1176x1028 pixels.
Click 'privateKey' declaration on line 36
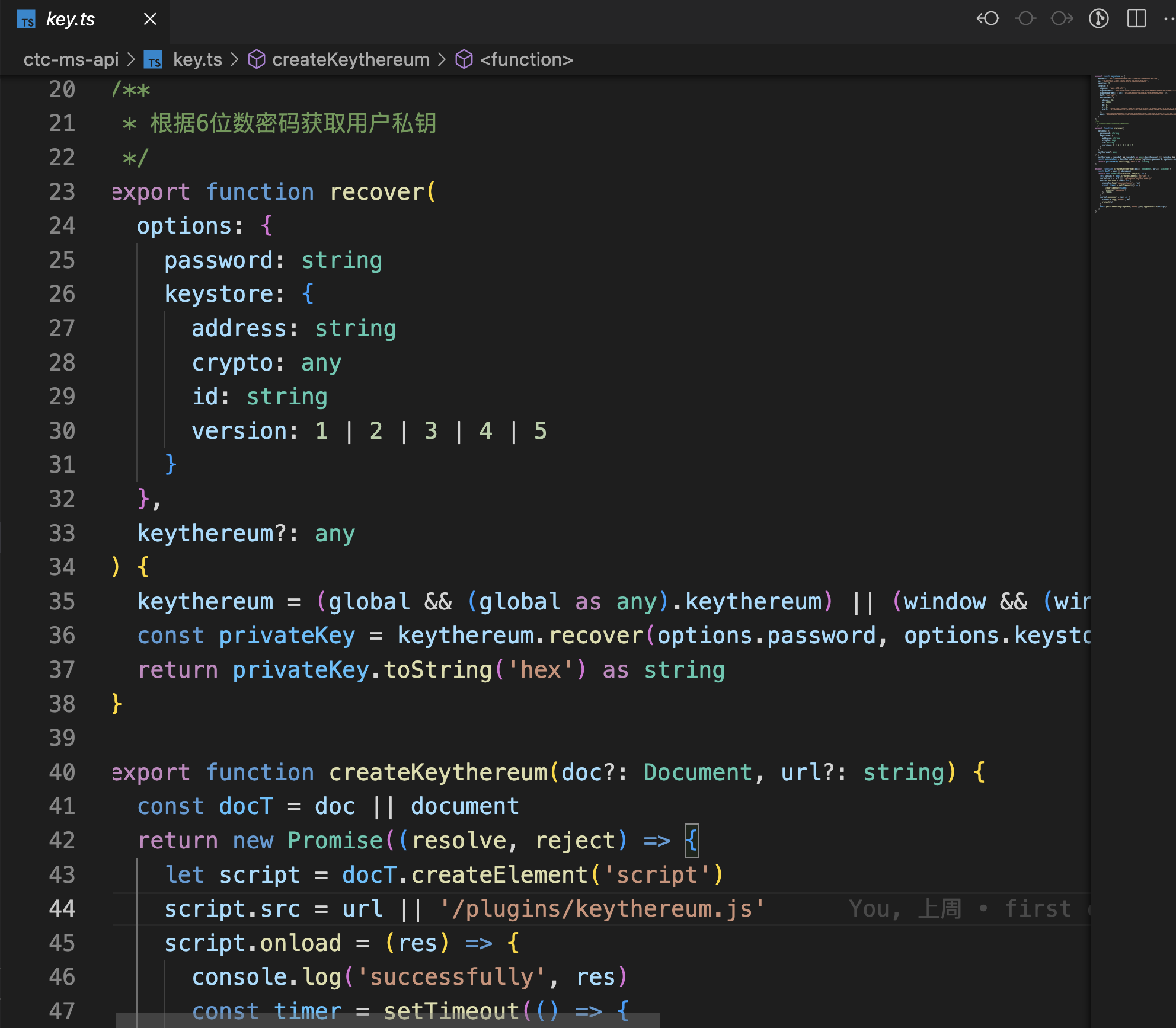point(287,636)
